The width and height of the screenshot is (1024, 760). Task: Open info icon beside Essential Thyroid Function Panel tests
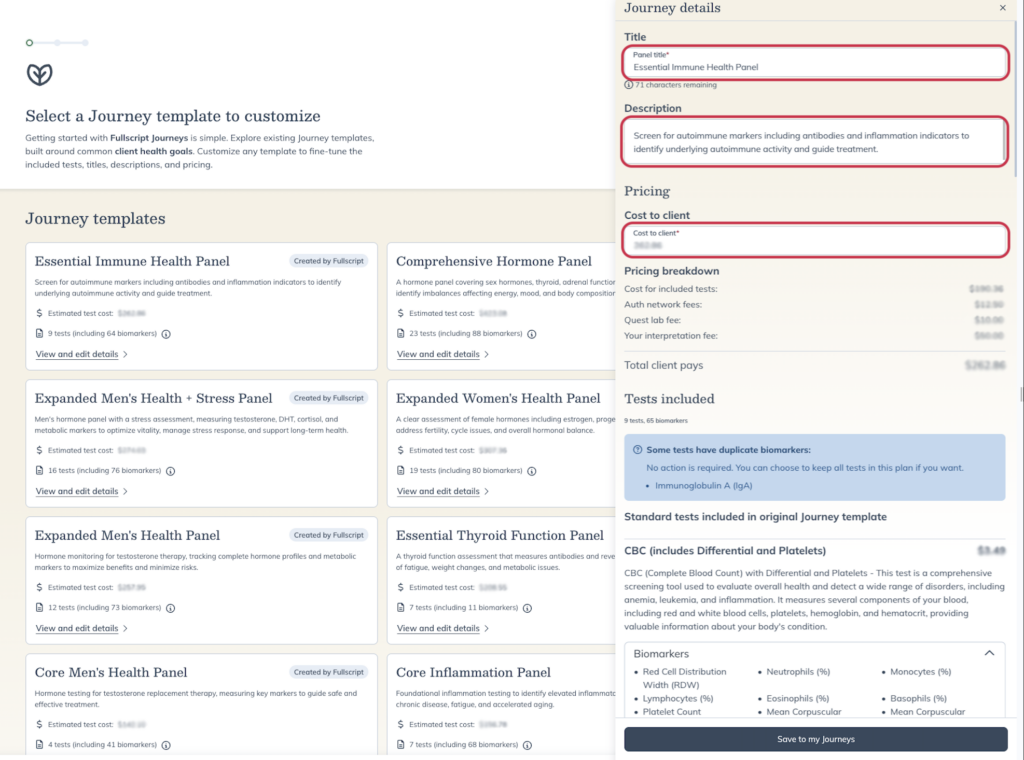click(x=527, y=608)
